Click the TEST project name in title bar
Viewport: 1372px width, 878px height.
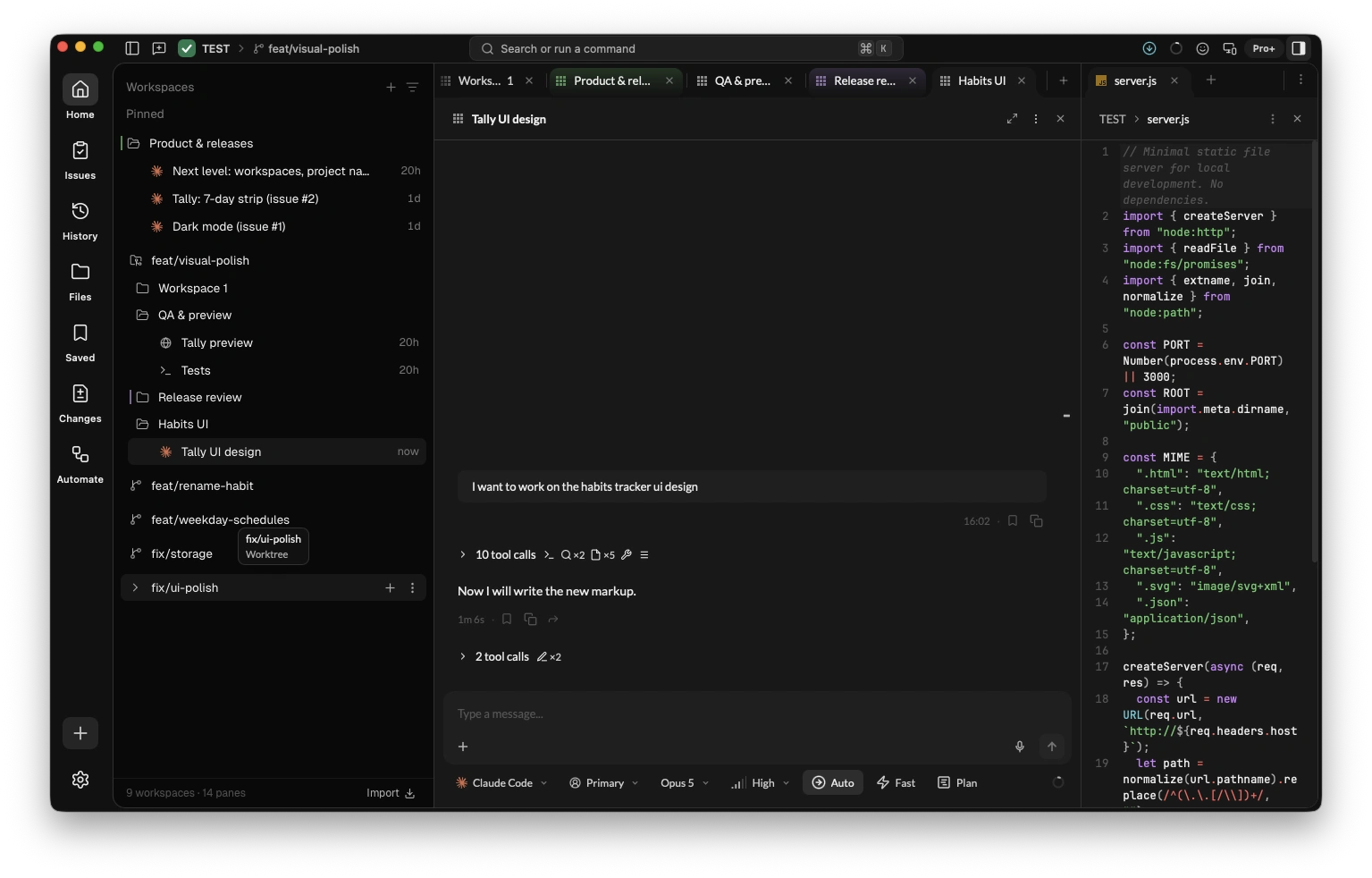pos(215,48)
